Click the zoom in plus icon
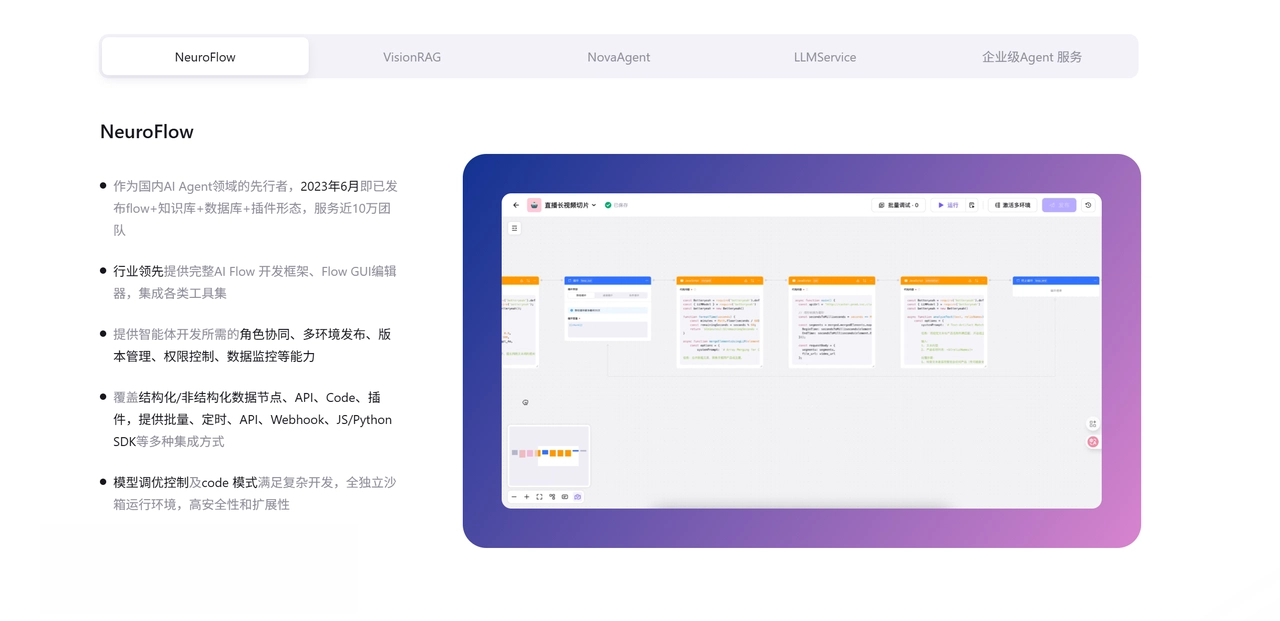This screenshot has height=621, width=1280. point(527,497)
